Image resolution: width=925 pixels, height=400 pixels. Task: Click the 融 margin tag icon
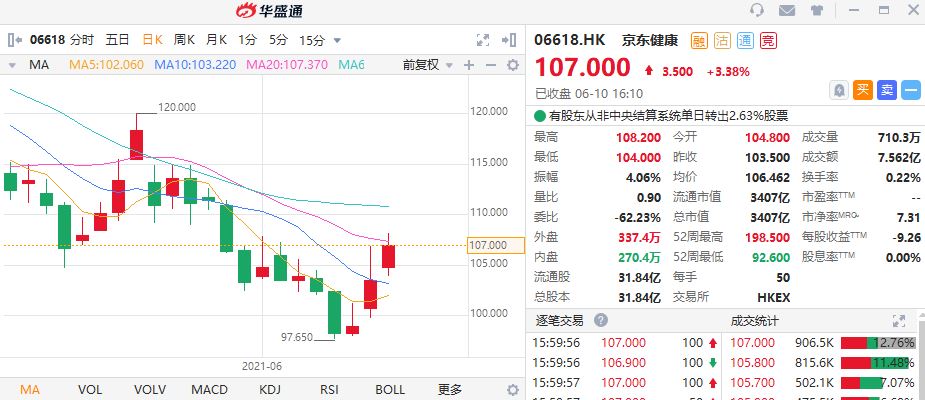pyautogui.click(x=699, y=40)
